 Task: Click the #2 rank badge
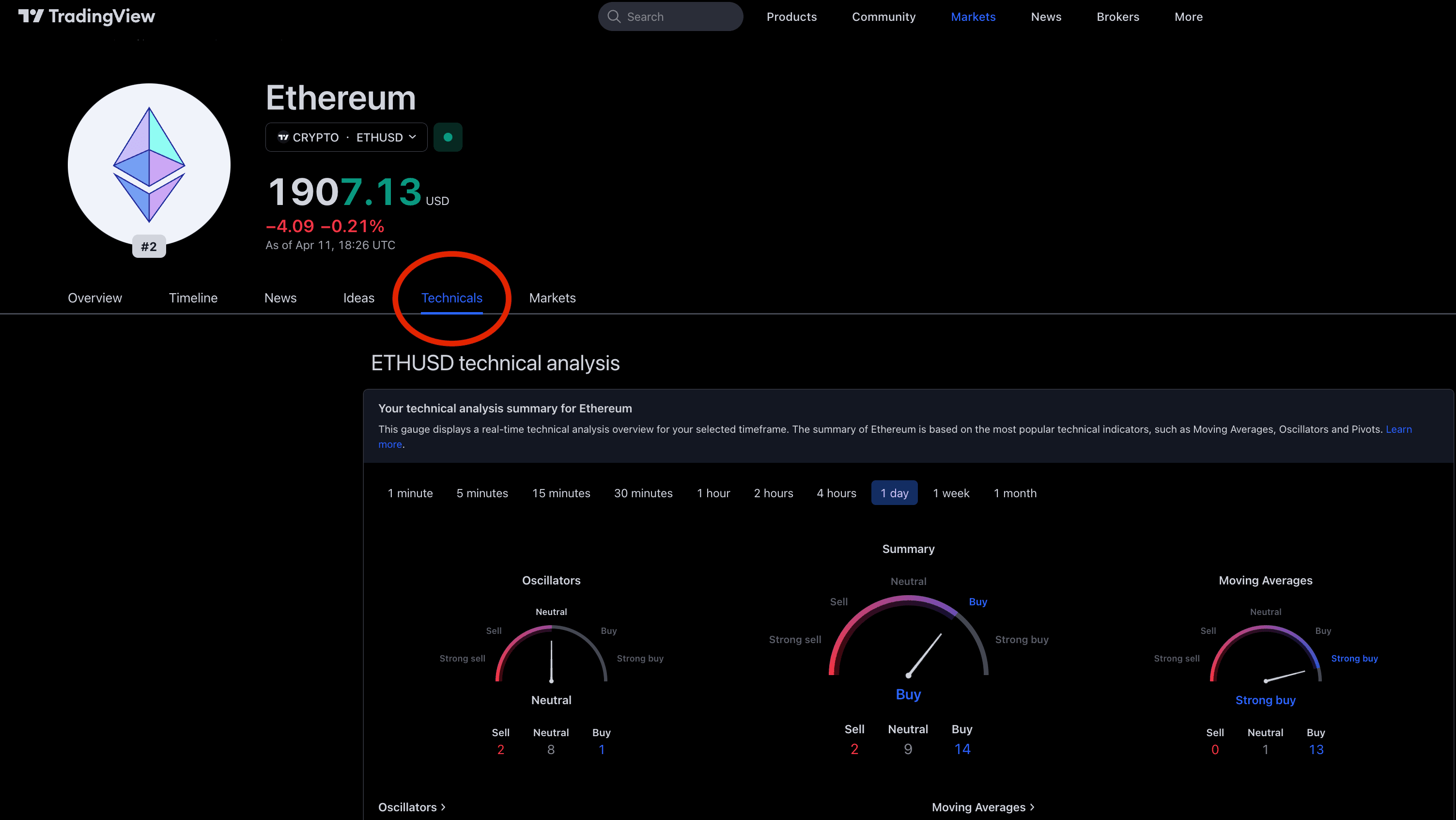(x=149, y=247)
